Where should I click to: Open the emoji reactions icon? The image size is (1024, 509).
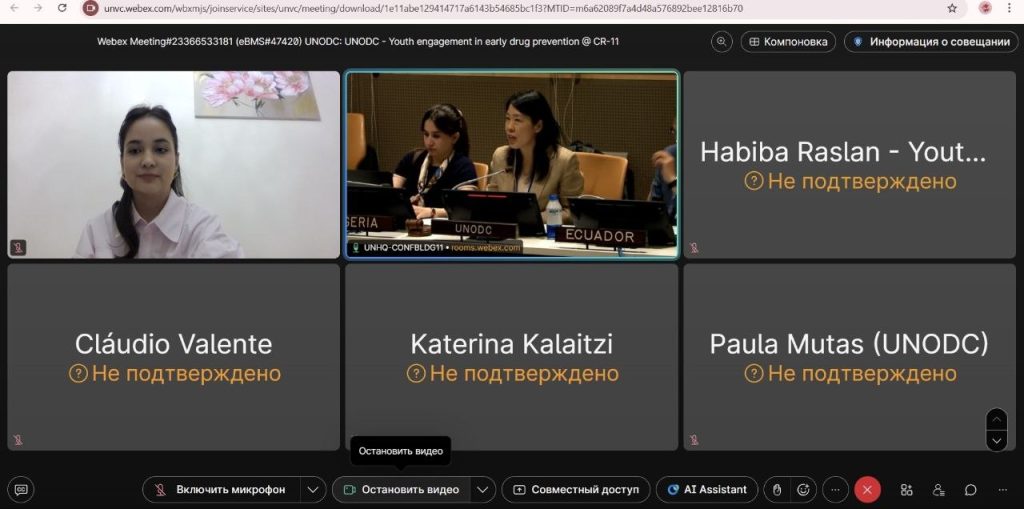click(x=803, y=489)
